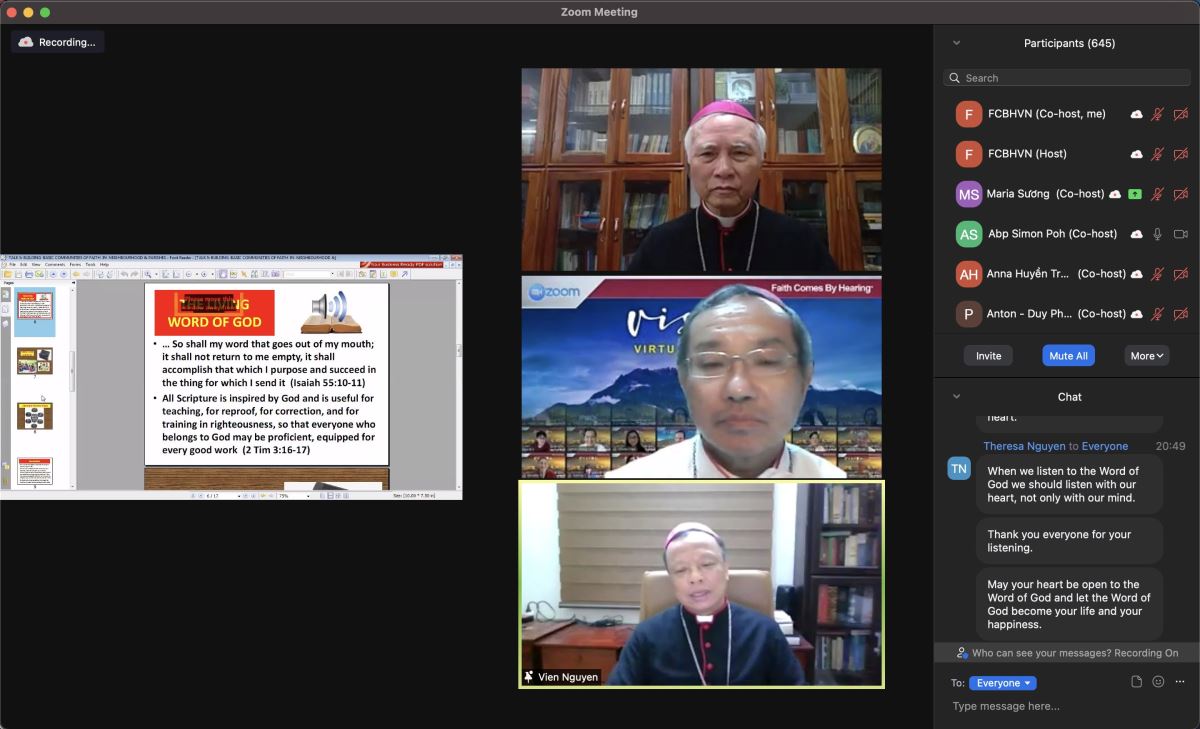Click the AH avatar for Anna Huyền
Image resolution: width=1200 pixels, height=729 pixels.
[x=968, y=274]
